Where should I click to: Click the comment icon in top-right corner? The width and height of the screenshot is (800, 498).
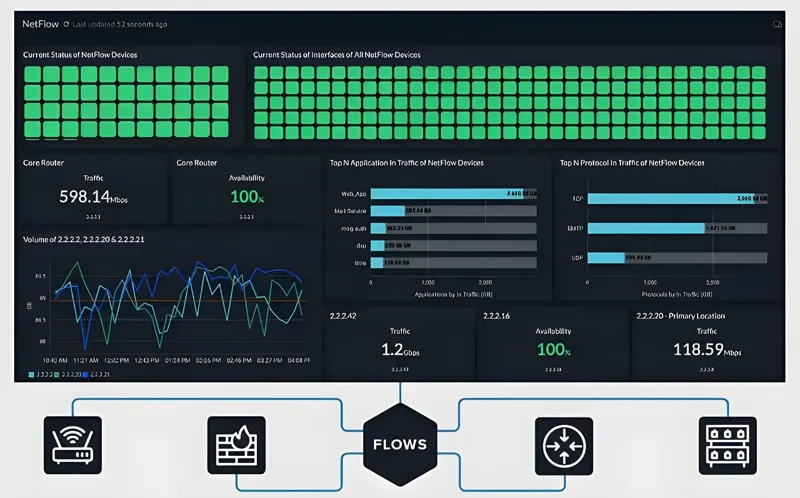pyautogui.click(x=776, y=23)
